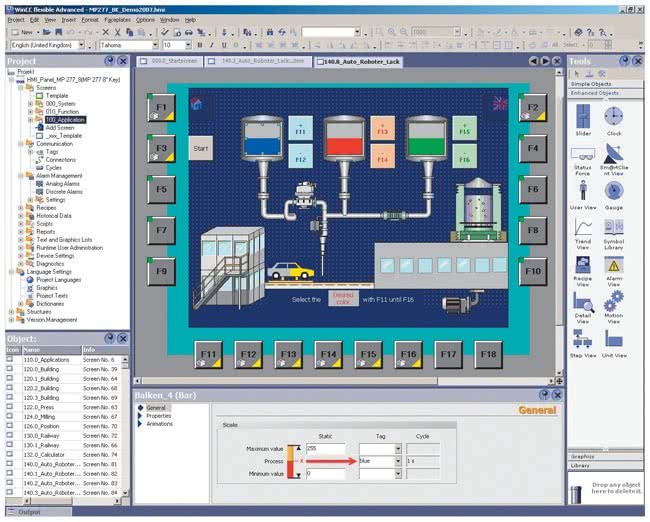Choose the Alarm View object

(613, 266)
